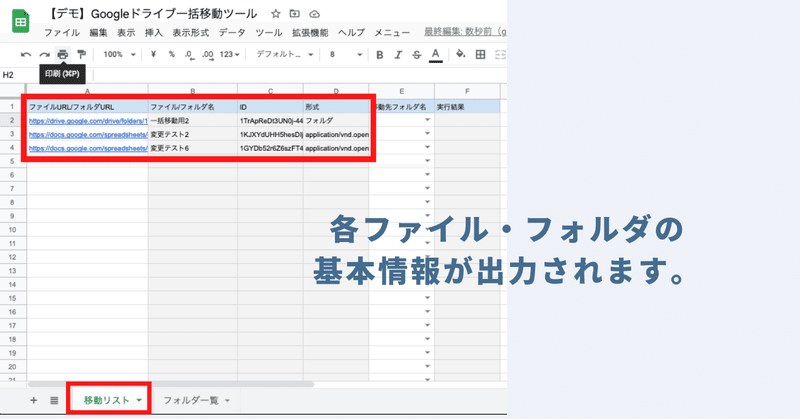Open text color picker

(435, 55)
